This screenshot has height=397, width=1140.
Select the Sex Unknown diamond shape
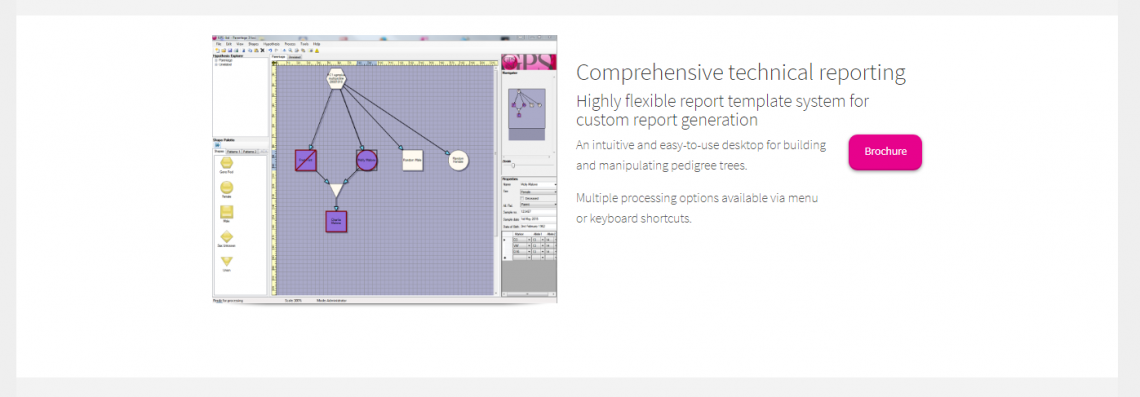coord(227,237)
